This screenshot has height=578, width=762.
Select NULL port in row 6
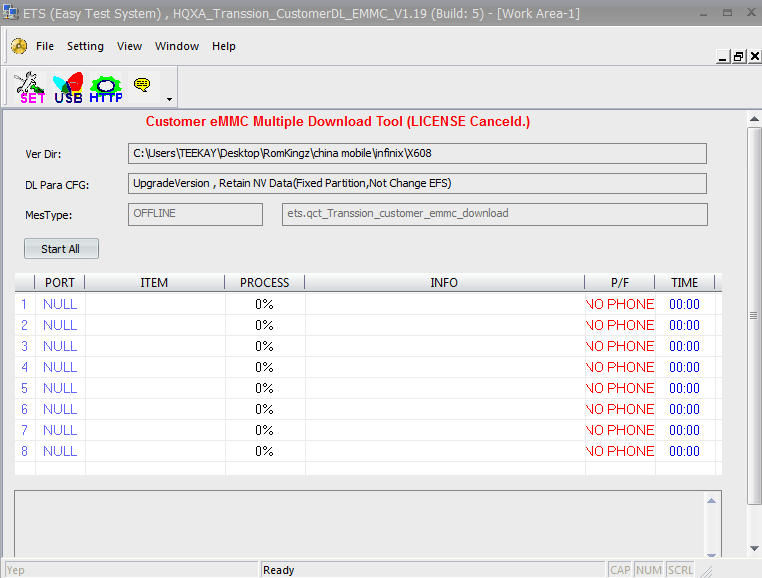[60, 409]
